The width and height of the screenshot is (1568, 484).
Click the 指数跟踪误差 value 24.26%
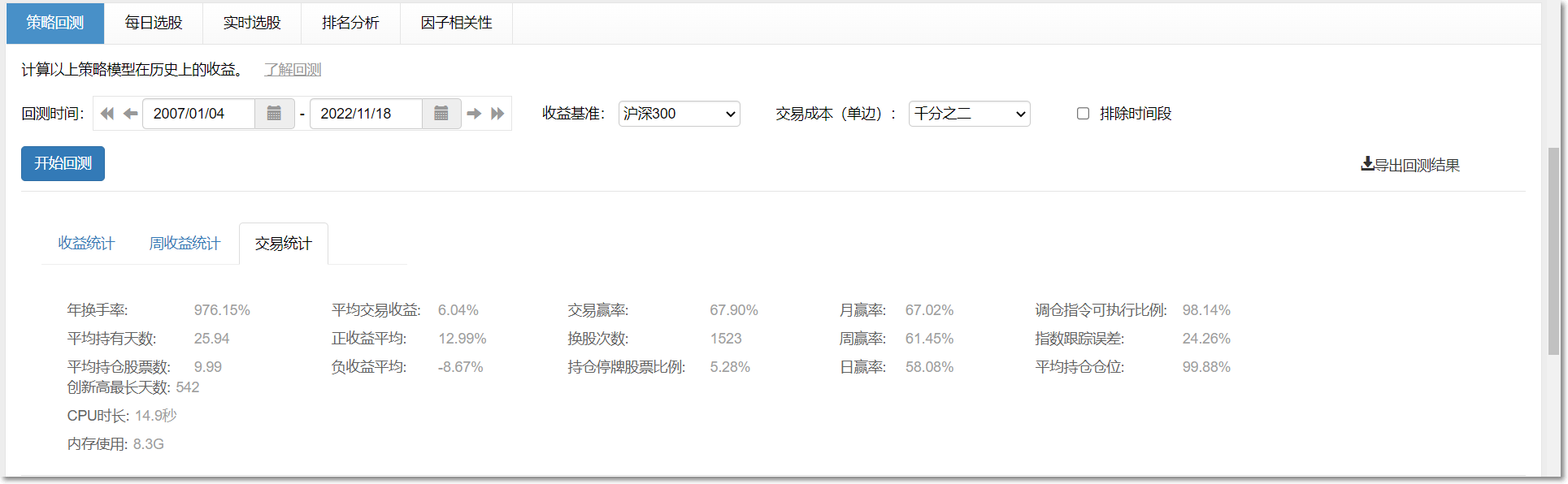tap(1206, 339)
